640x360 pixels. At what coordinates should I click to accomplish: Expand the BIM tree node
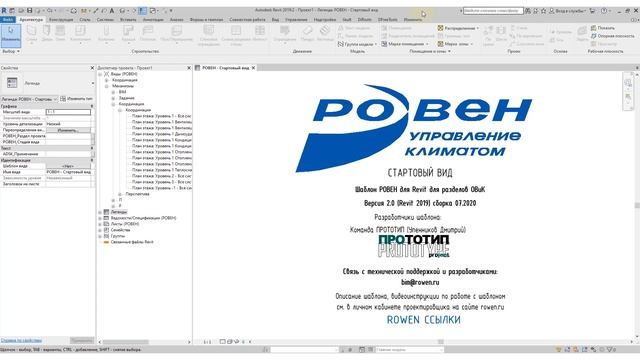pos(113,92)
